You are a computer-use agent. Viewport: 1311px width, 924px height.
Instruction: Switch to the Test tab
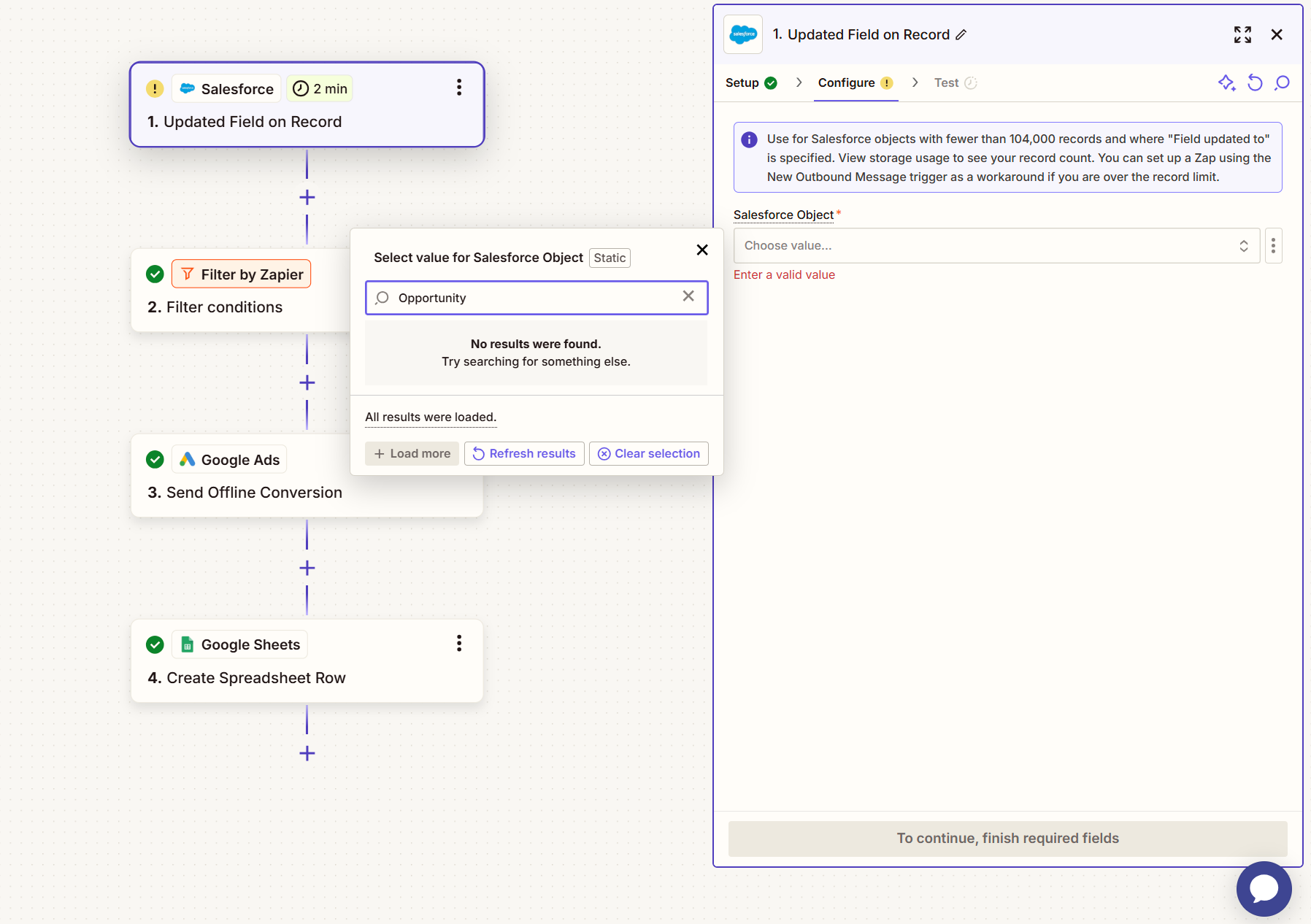click(x=955, y=82)
